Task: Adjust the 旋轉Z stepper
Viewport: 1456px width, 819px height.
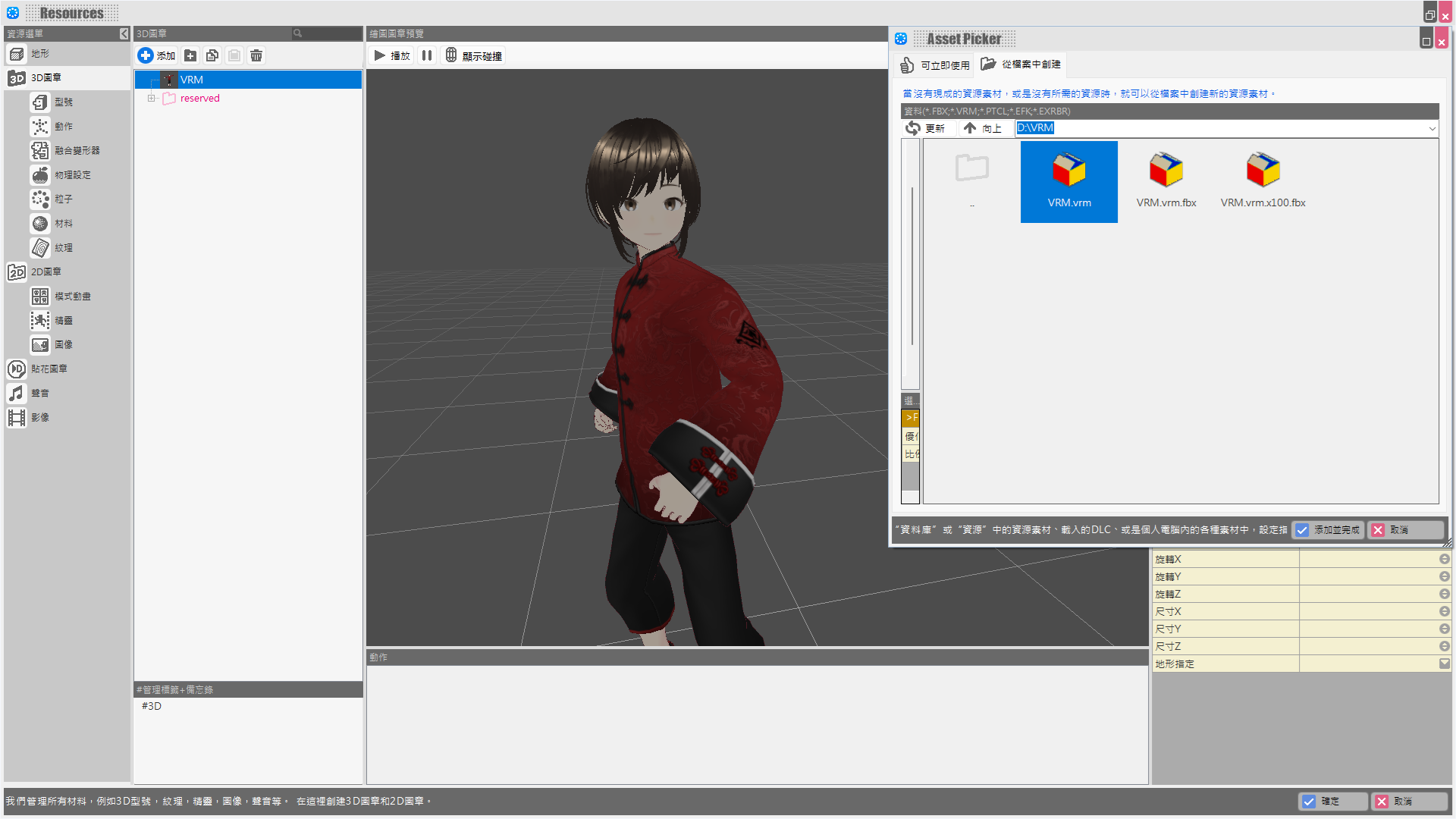Action: click(x=1445, y=594)
